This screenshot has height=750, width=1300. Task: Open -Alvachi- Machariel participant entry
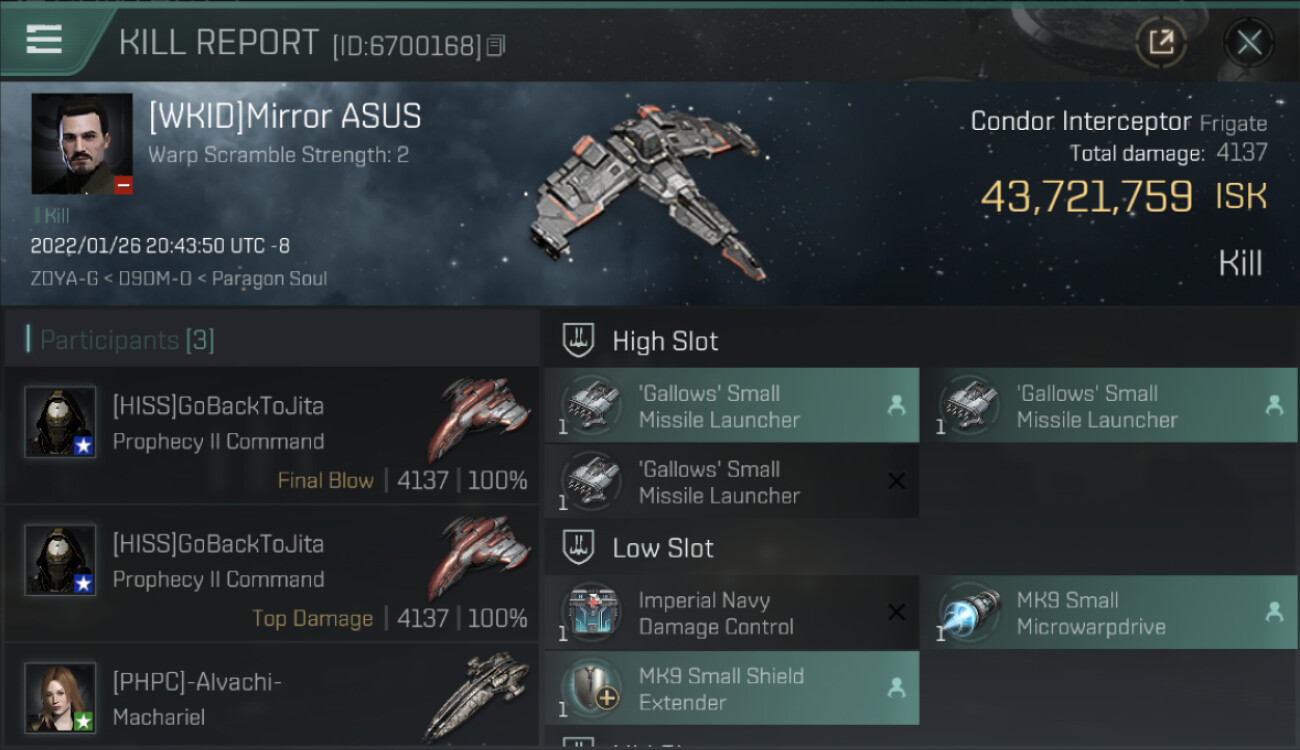point(272,695)
